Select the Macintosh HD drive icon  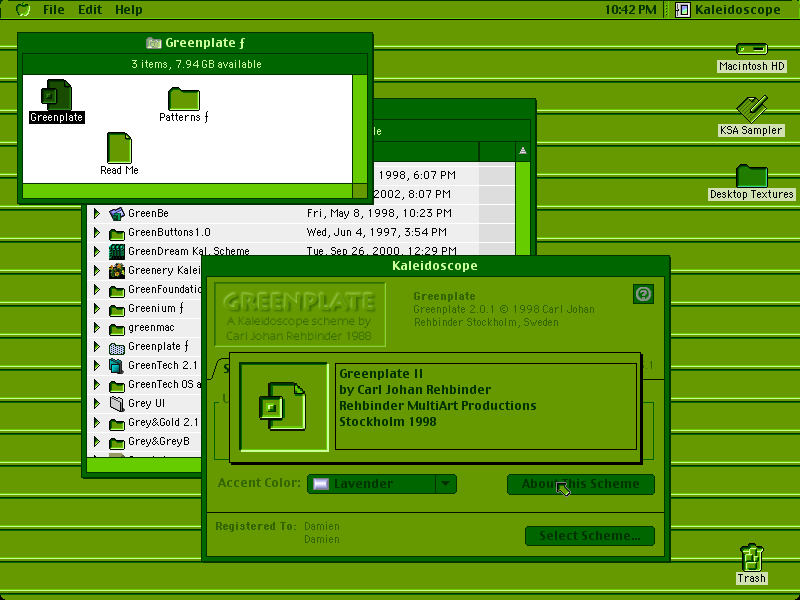[x=752, y=49]
